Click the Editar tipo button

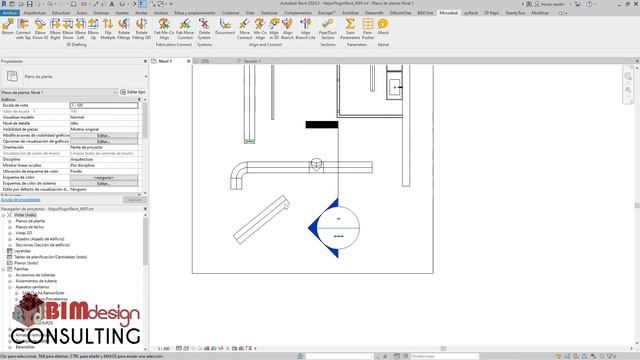[x=133, y=92]
